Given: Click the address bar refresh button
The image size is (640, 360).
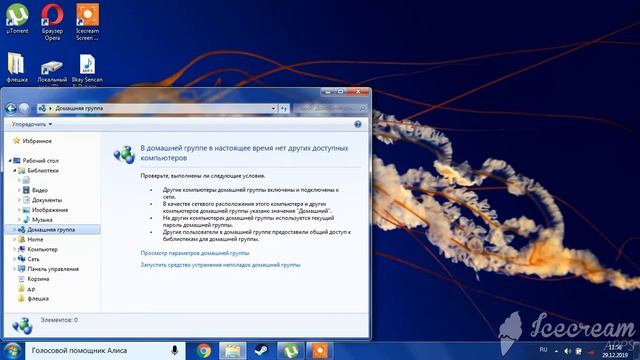Looking at the screenshot, I should (x=284, y=108).
